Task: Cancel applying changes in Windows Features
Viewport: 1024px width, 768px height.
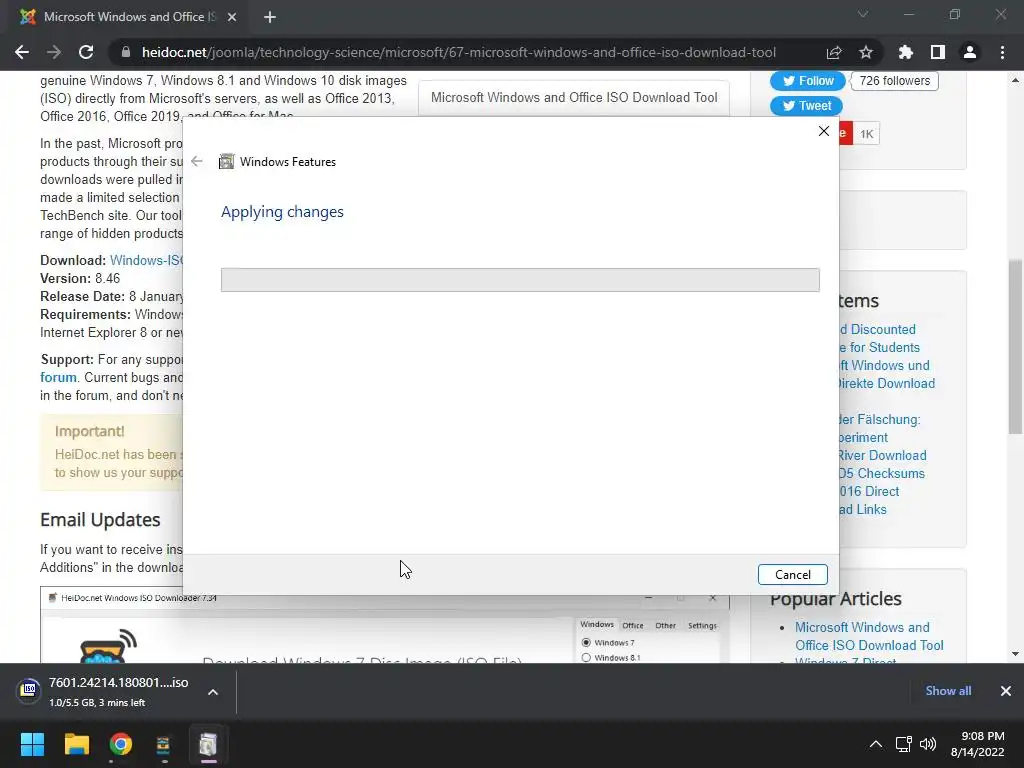Action: [793, 575]
